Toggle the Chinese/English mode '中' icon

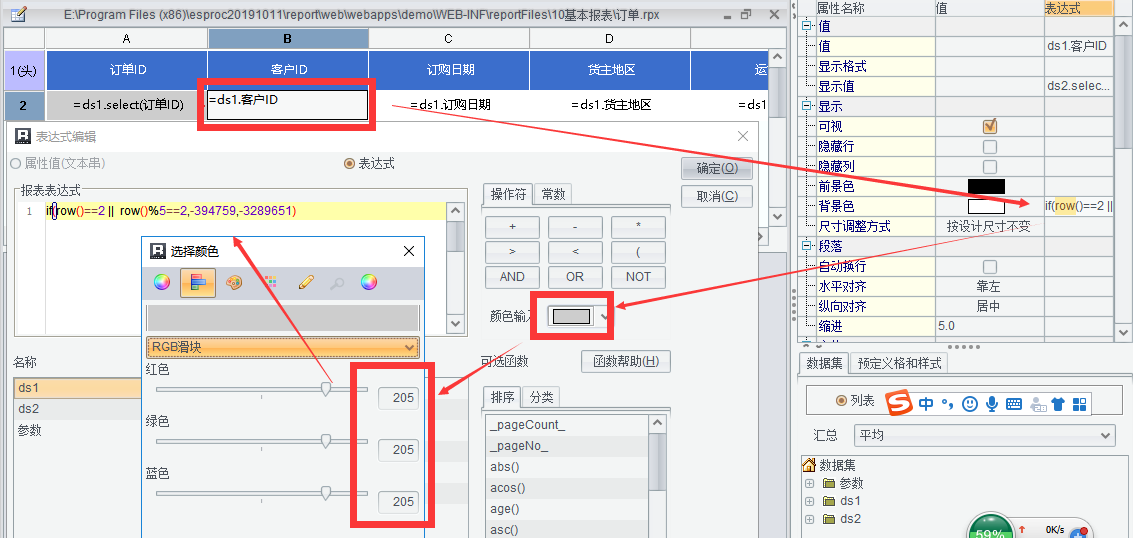926,404
